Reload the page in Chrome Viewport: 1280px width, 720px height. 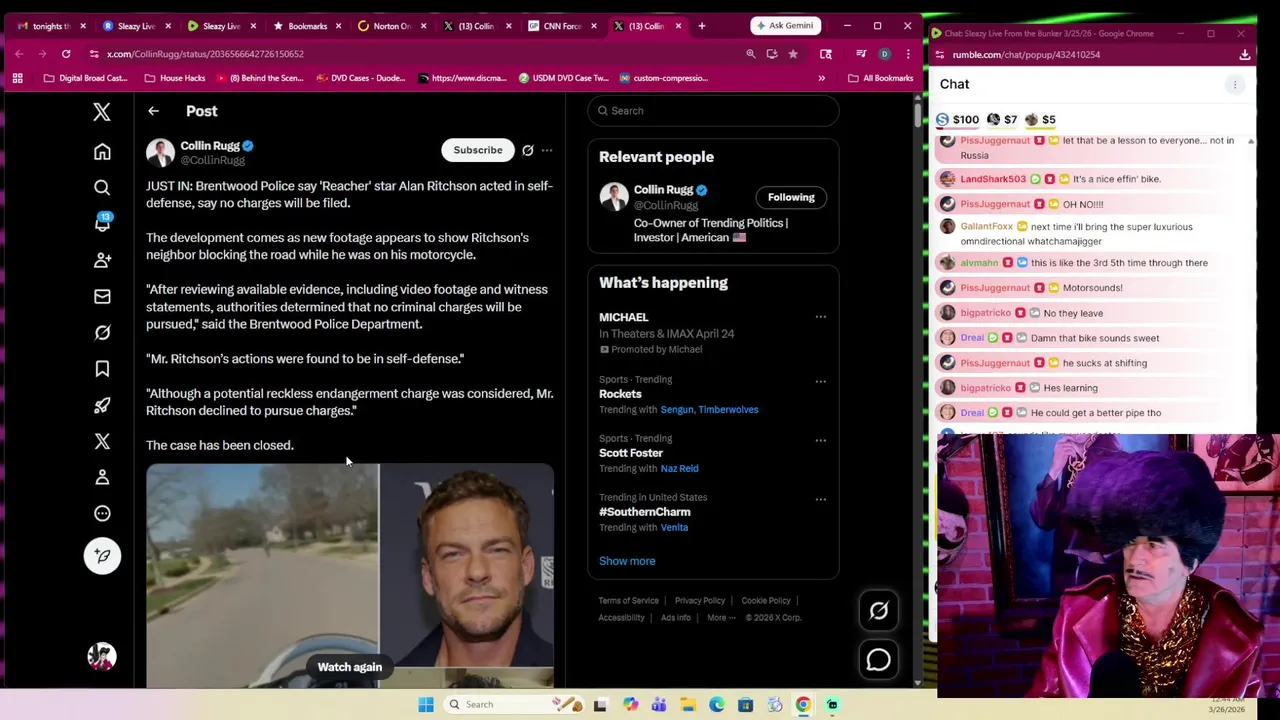(66, 54)
